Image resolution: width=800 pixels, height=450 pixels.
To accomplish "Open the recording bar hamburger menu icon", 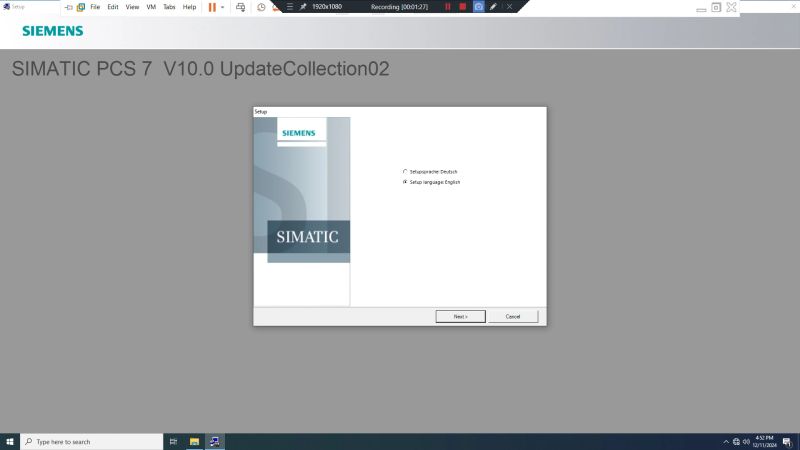I will pos(290,7).
